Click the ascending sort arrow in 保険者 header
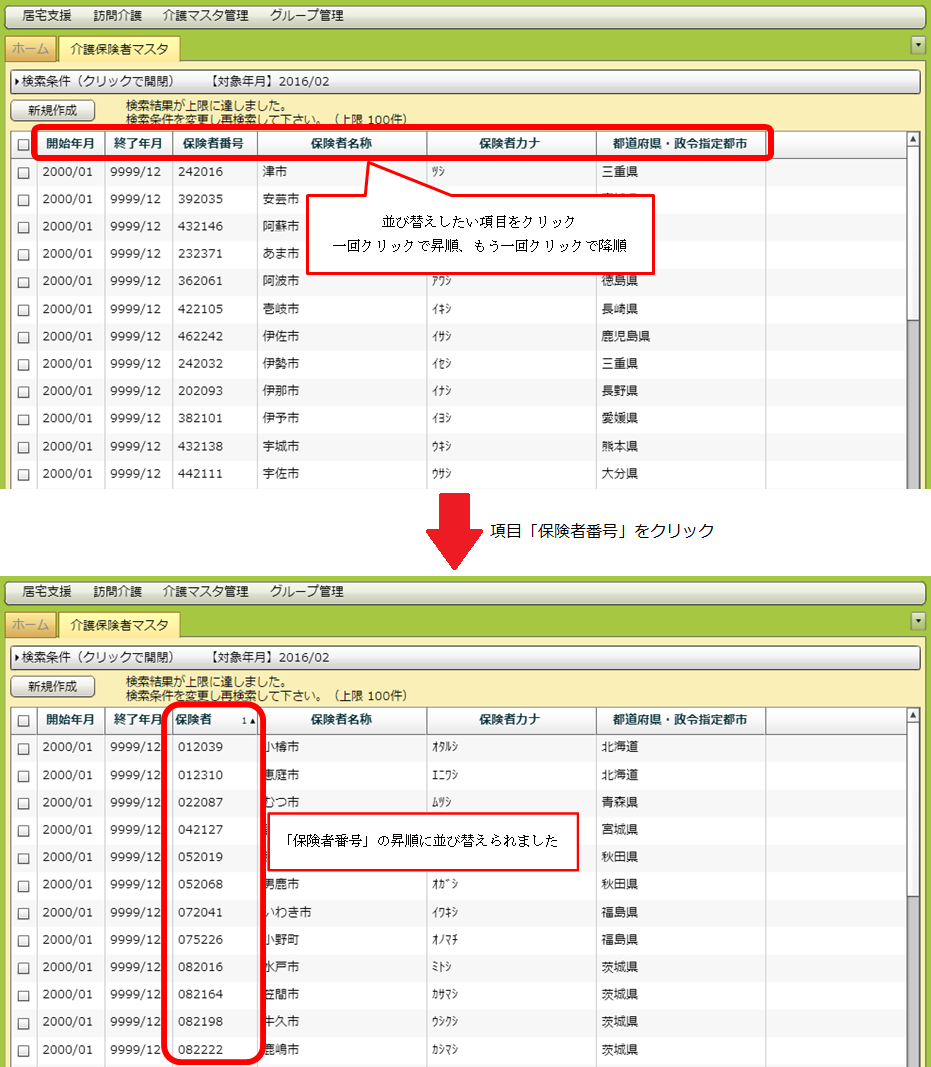Image resolution: width=931 pixels, height=1067 pixels. coord(251,720)
